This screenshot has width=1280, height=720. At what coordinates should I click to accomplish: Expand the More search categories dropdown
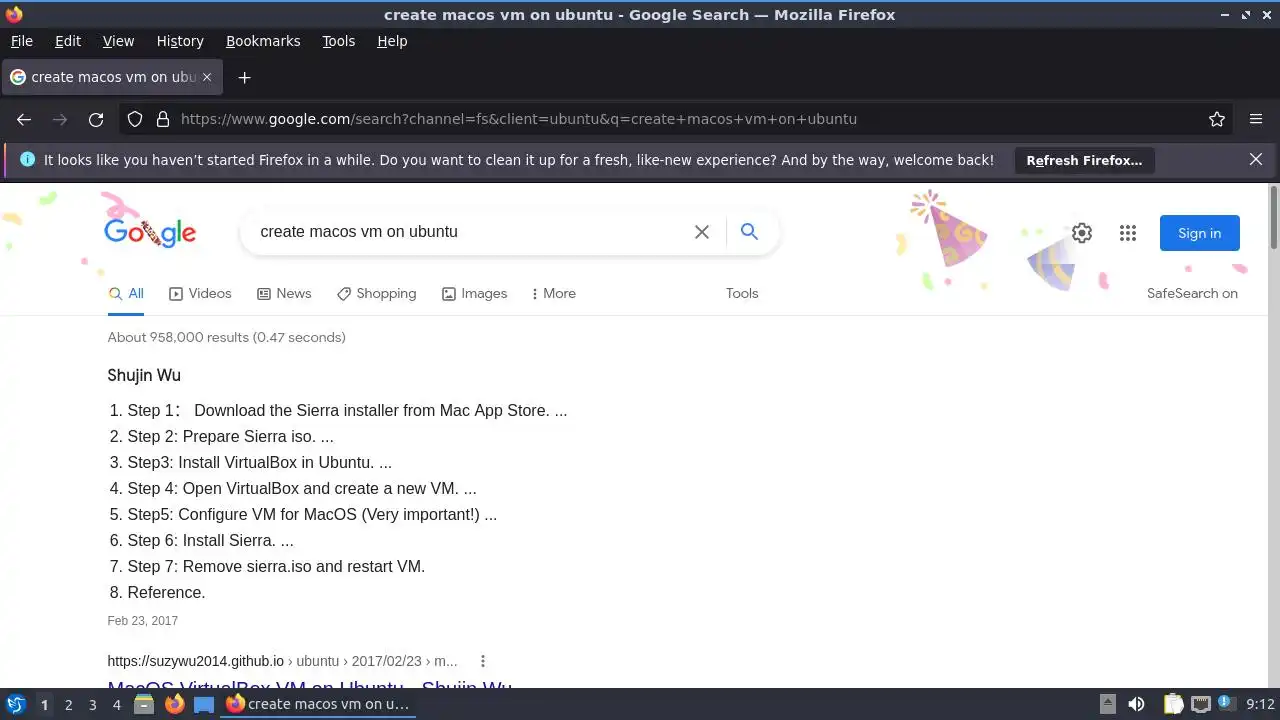pyautogui.click(x=553, y=294)
